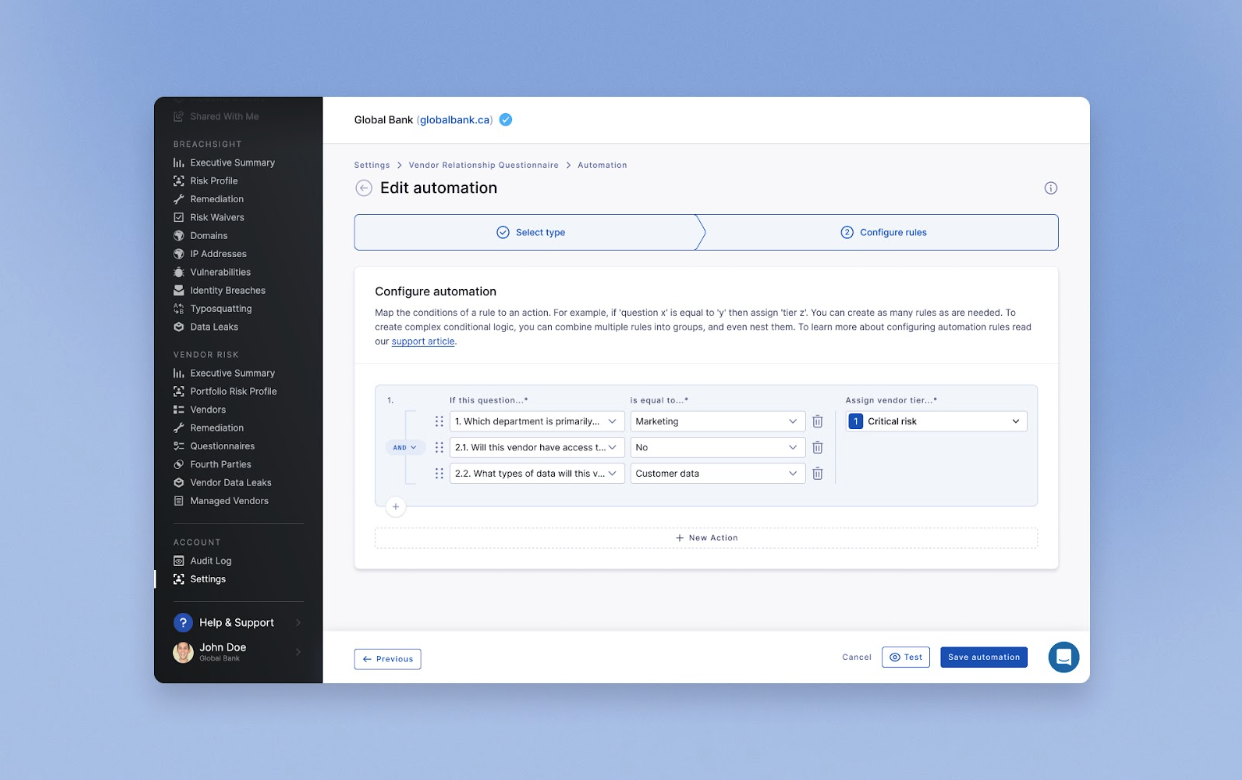The image size is (1242, 780).
Task: Switch to the Select type step
Action: click(x=530, y=232)
